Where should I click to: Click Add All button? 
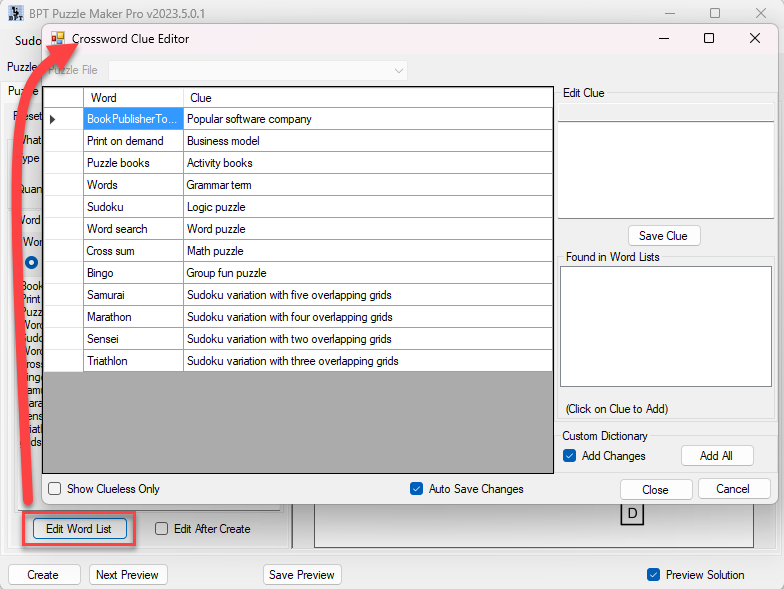tap(716, 456)
